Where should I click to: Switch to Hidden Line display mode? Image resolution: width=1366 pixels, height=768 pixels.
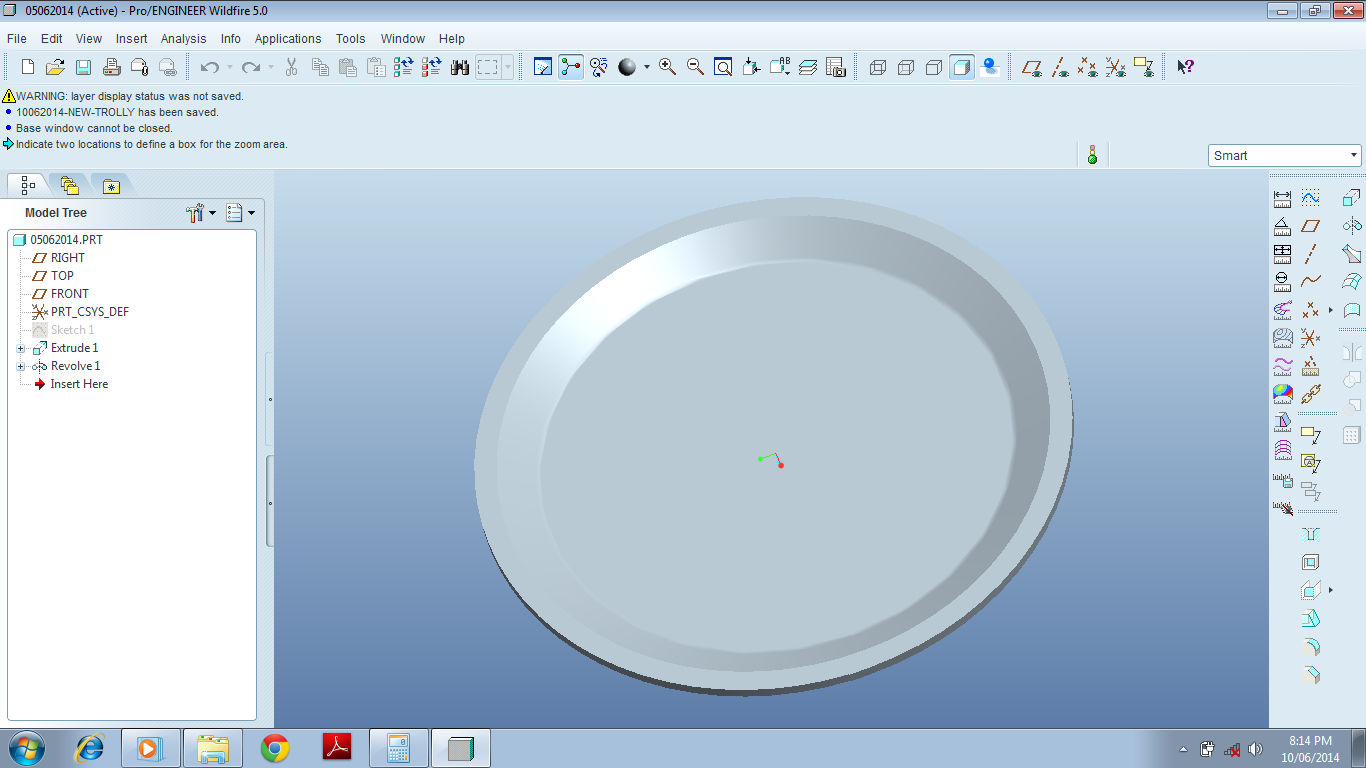906,67
